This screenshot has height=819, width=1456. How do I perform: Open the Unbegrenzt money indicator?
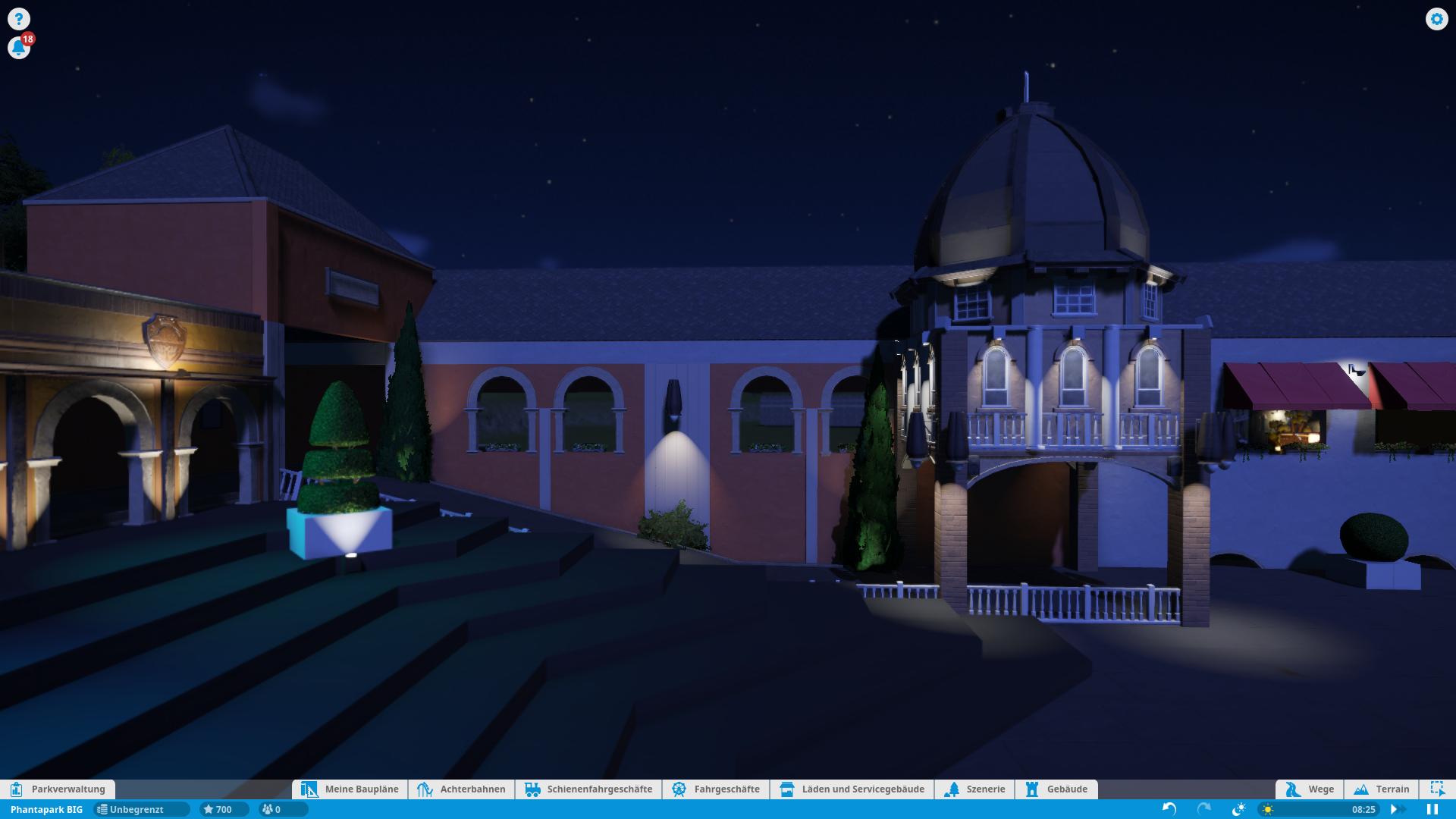(141, 809)
